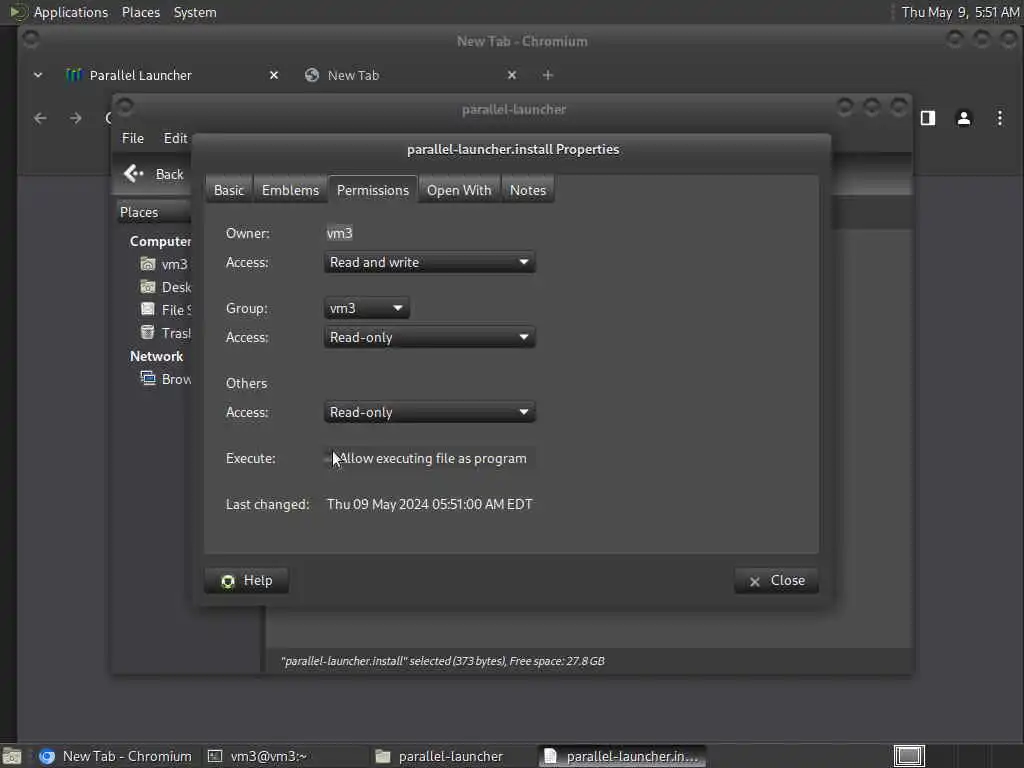This screenshot has width=1024, height=768.
Task: Click the File System icon in sidebar
Action: click(148, 310)
